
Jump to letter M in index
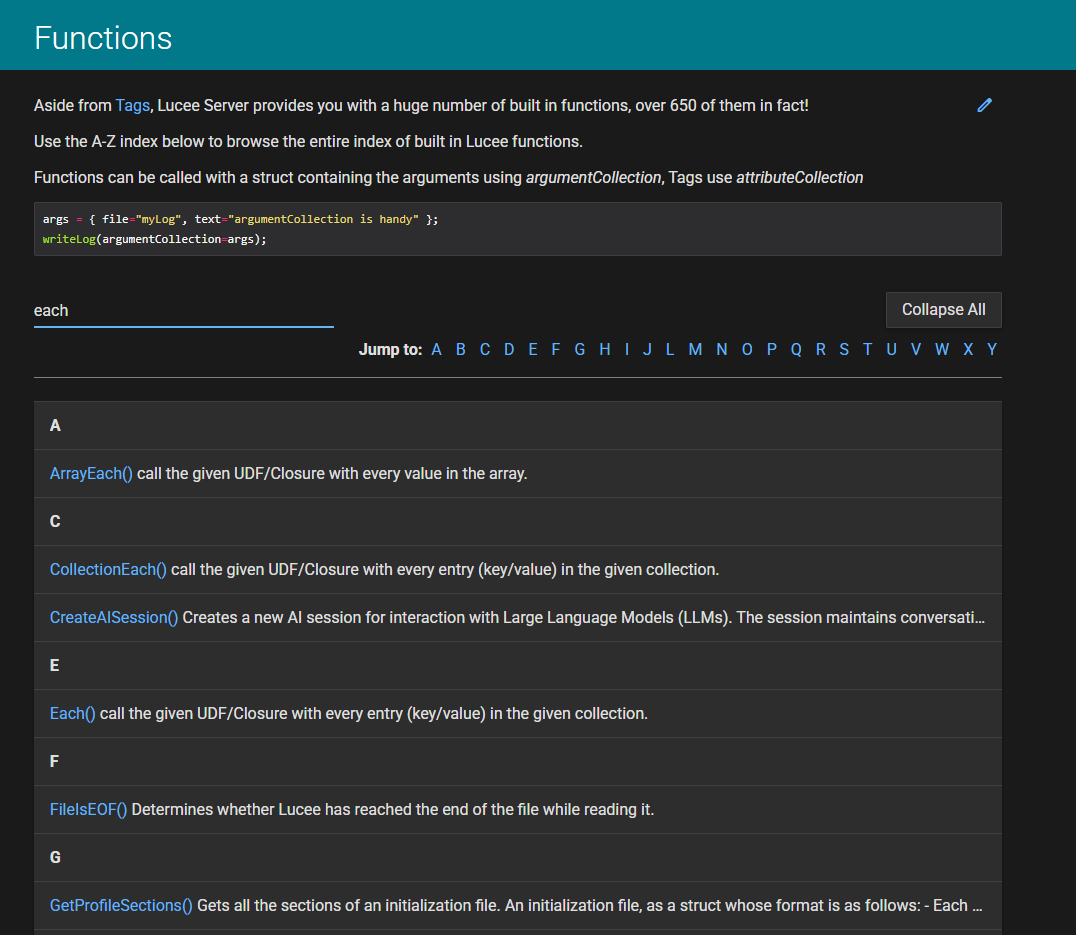point(695,350)
